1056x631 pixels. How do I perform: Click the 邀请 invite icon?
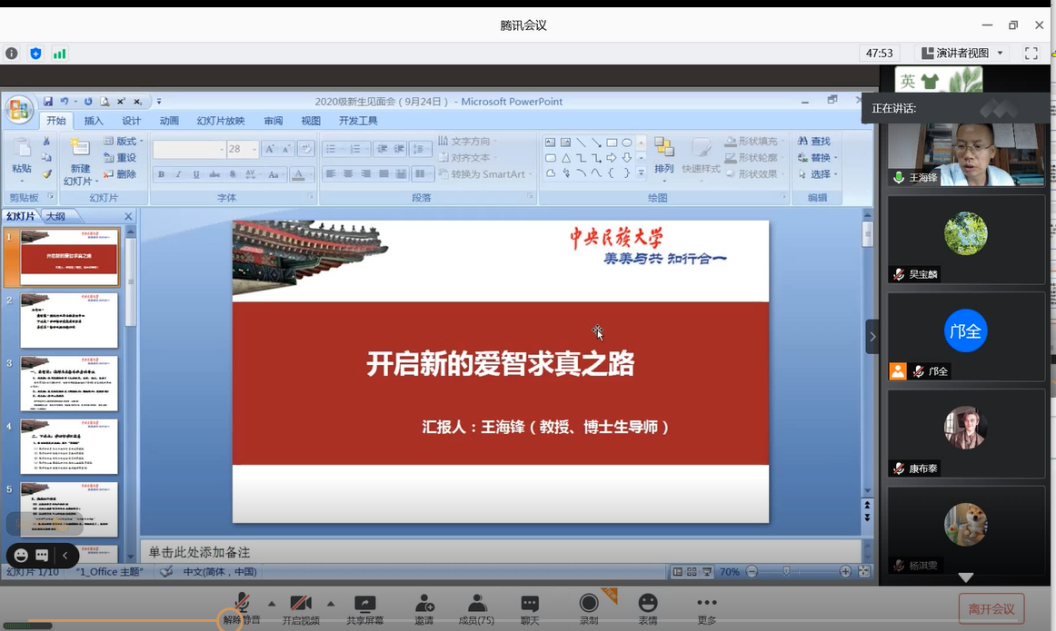(424, 603)
